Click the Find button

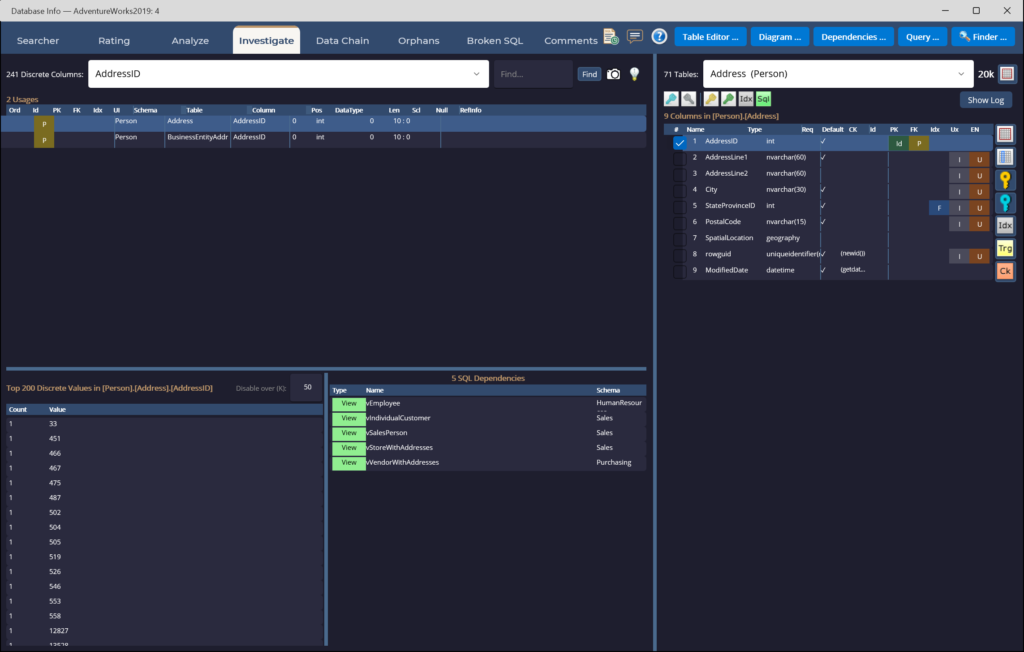tap(589, 74)
